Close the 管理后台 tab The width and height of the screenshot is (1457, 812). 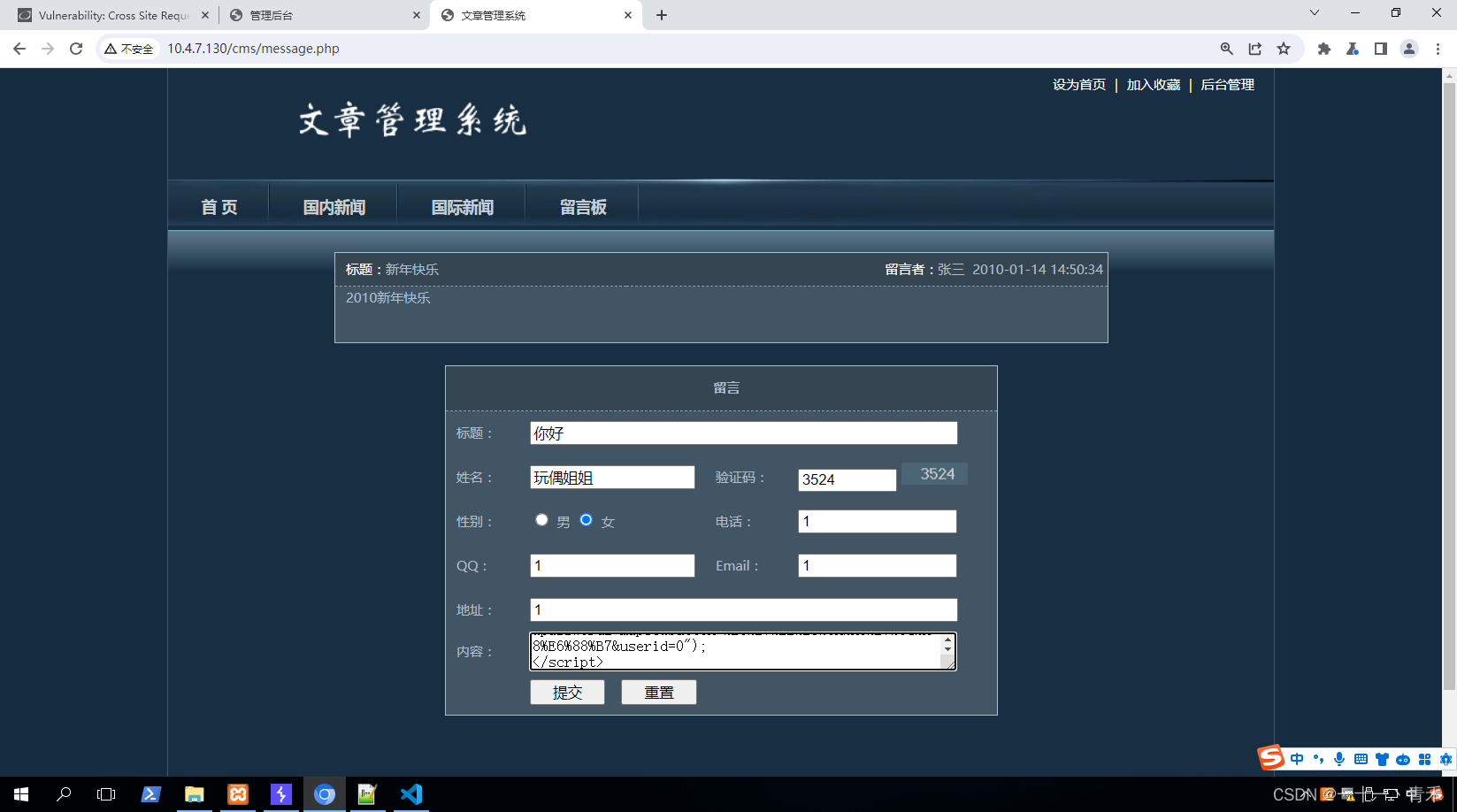417,15
